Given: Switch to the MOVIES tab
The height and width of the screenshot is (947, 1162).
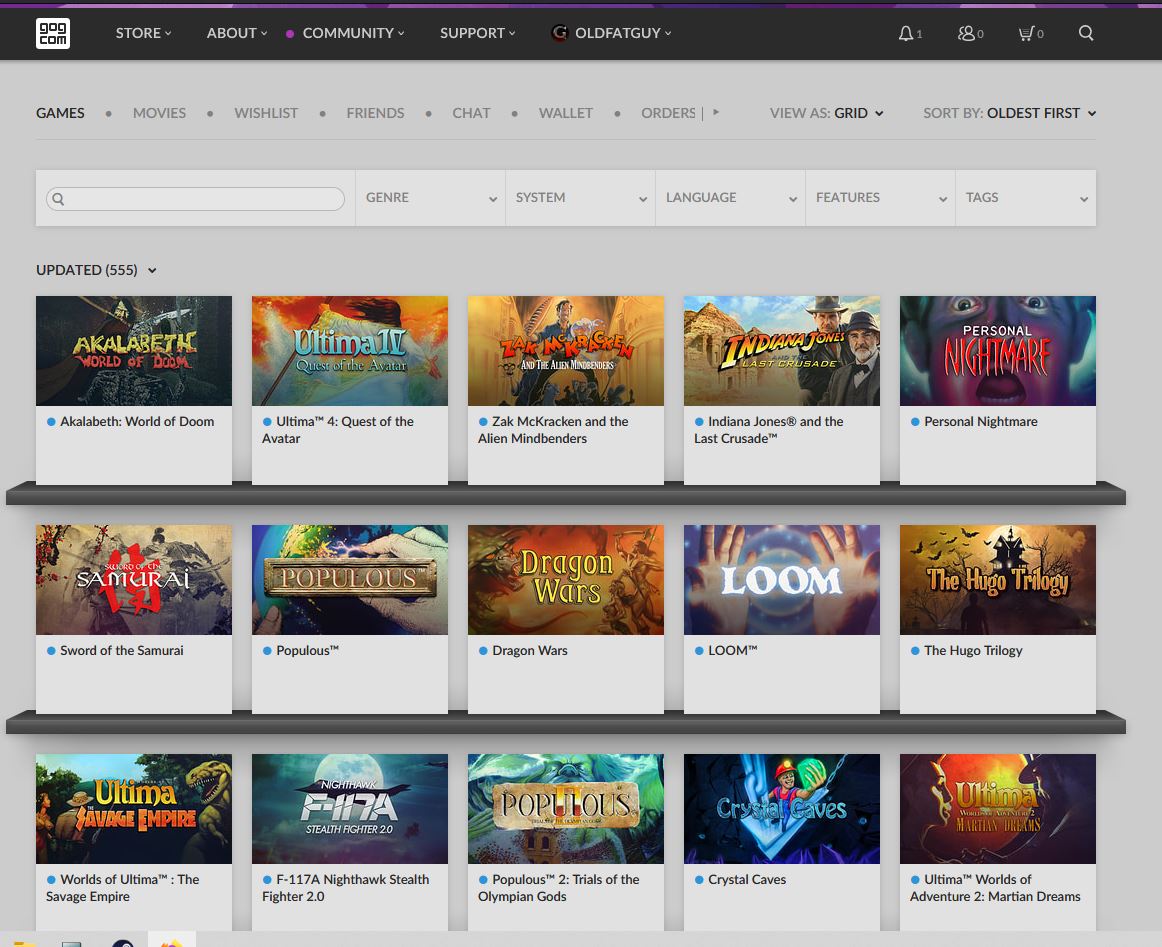Looking at the screenshot, I should click(x=159, y=113).
